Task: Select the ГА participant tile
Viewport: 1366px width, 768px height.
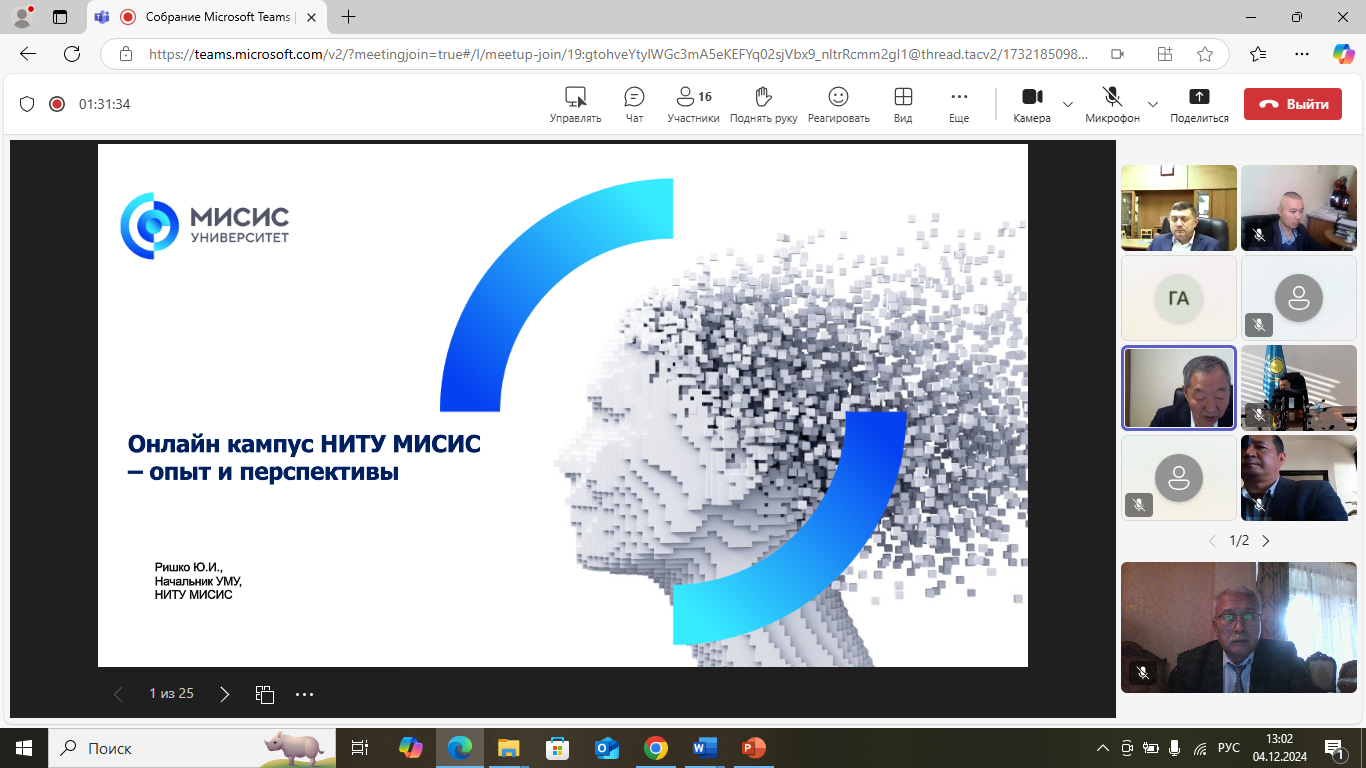Action: pyautogui.click(x=1179, y=298)
